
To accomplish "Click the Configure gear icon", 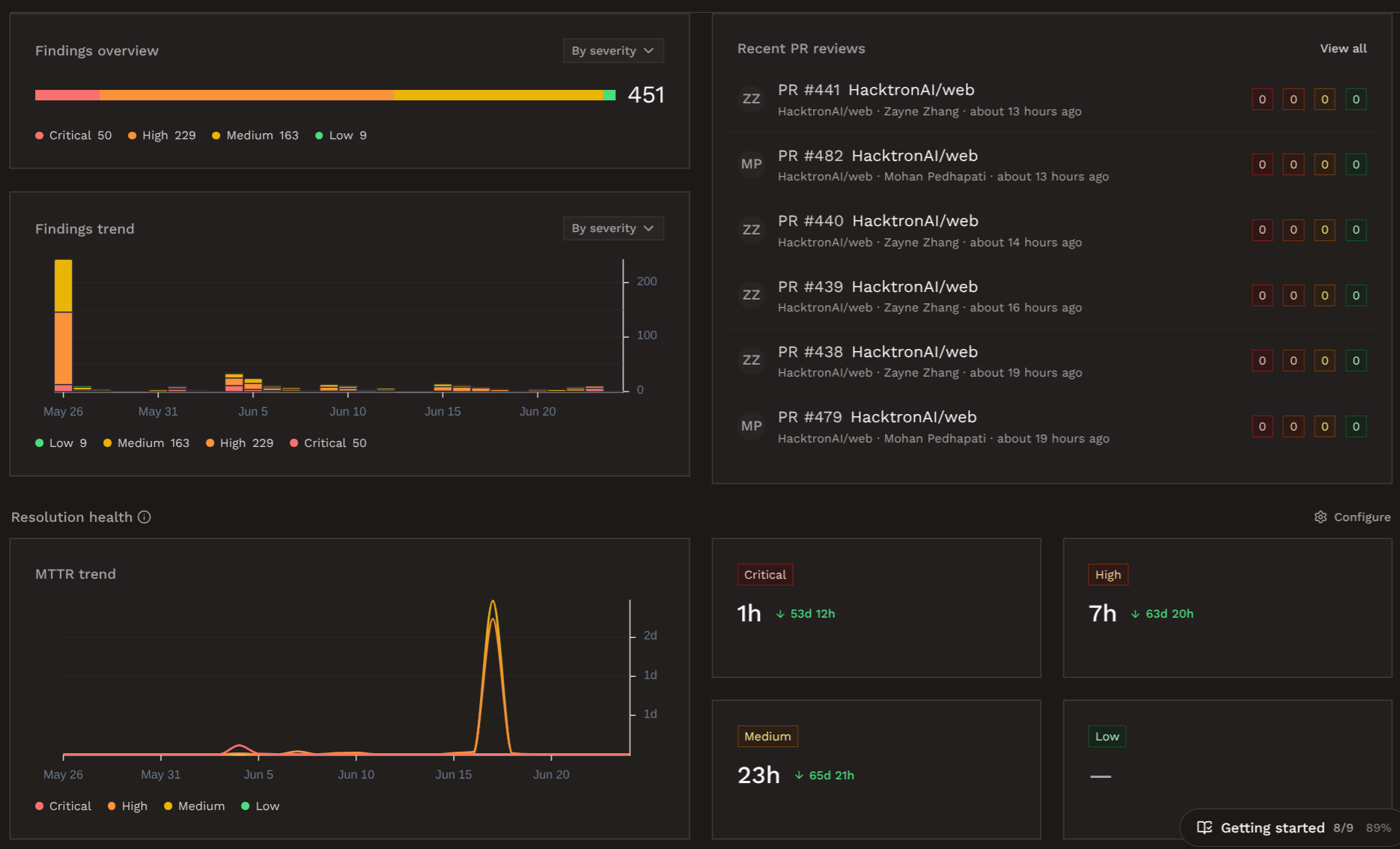I will point(1321,517).
